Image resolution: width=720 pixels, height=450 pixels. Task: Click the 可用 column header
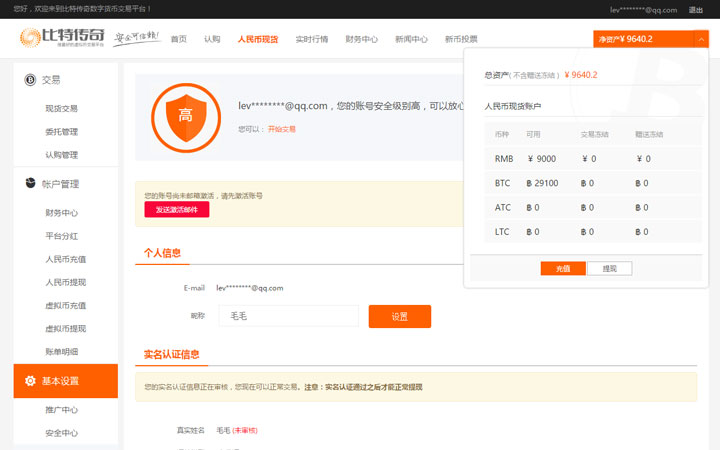coord(533,135)
